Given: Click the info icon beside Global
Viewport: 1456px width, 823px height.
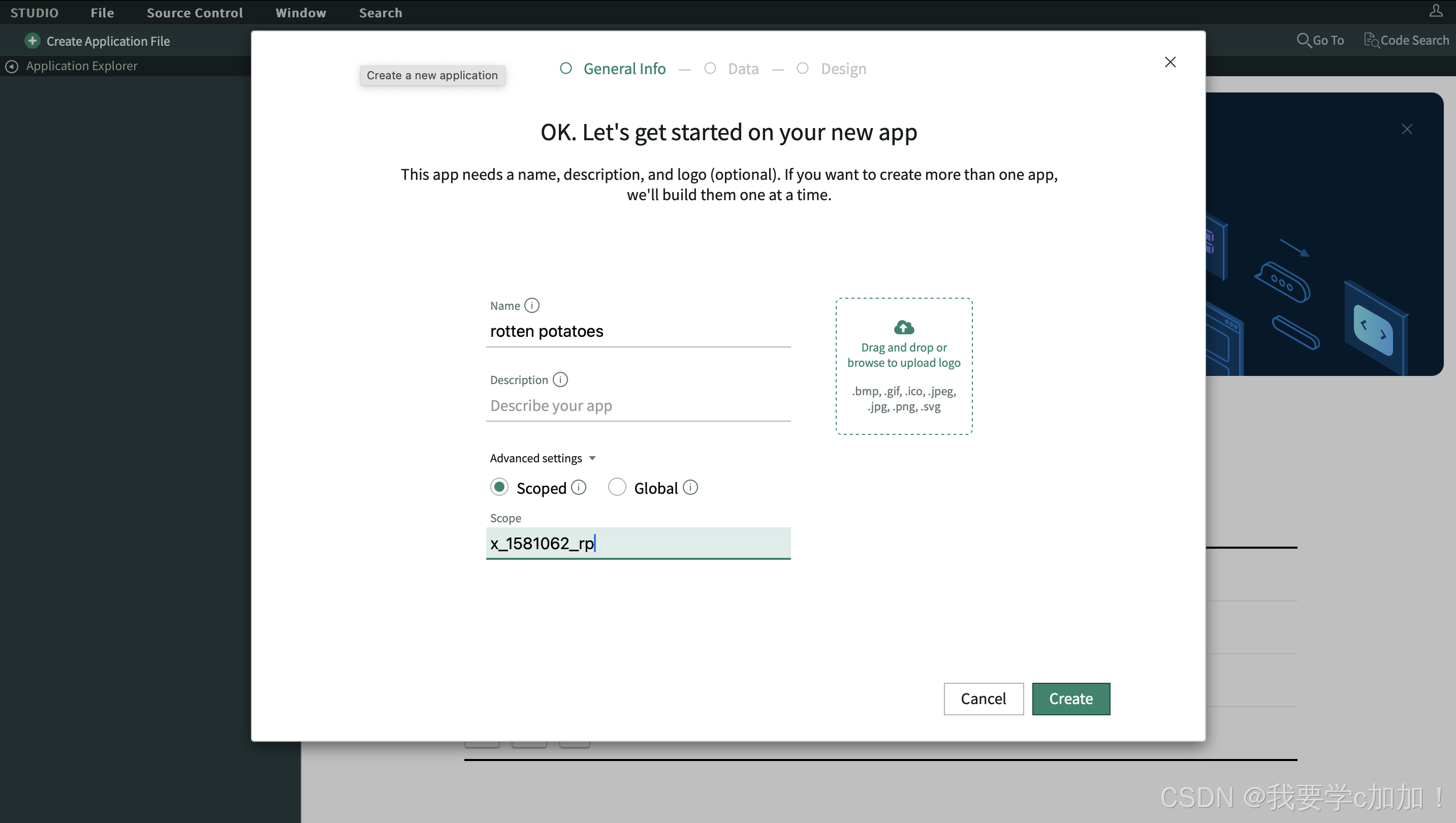Looking at the screenshot, I should [x=690, y=487].
